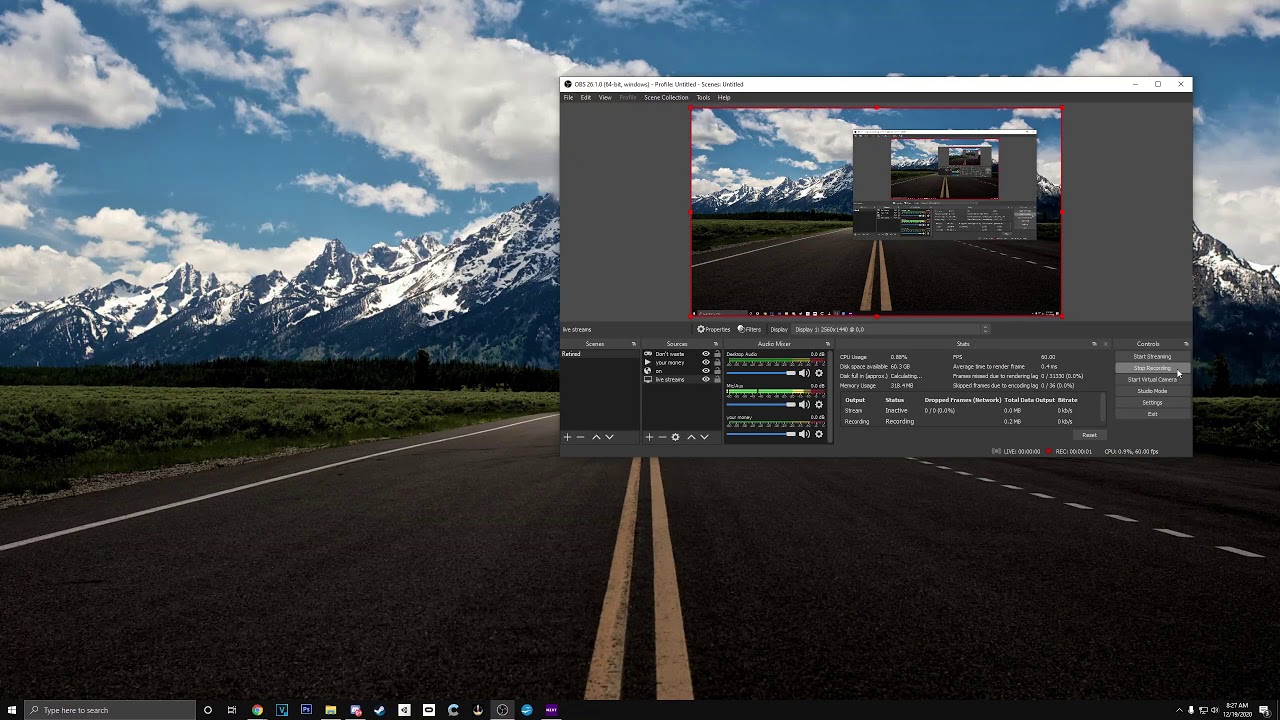The width and height of the screenshot is (1280, 720).
Task: Toggle visibility of the 'Don't waste' source
Action: pos(706,354)
